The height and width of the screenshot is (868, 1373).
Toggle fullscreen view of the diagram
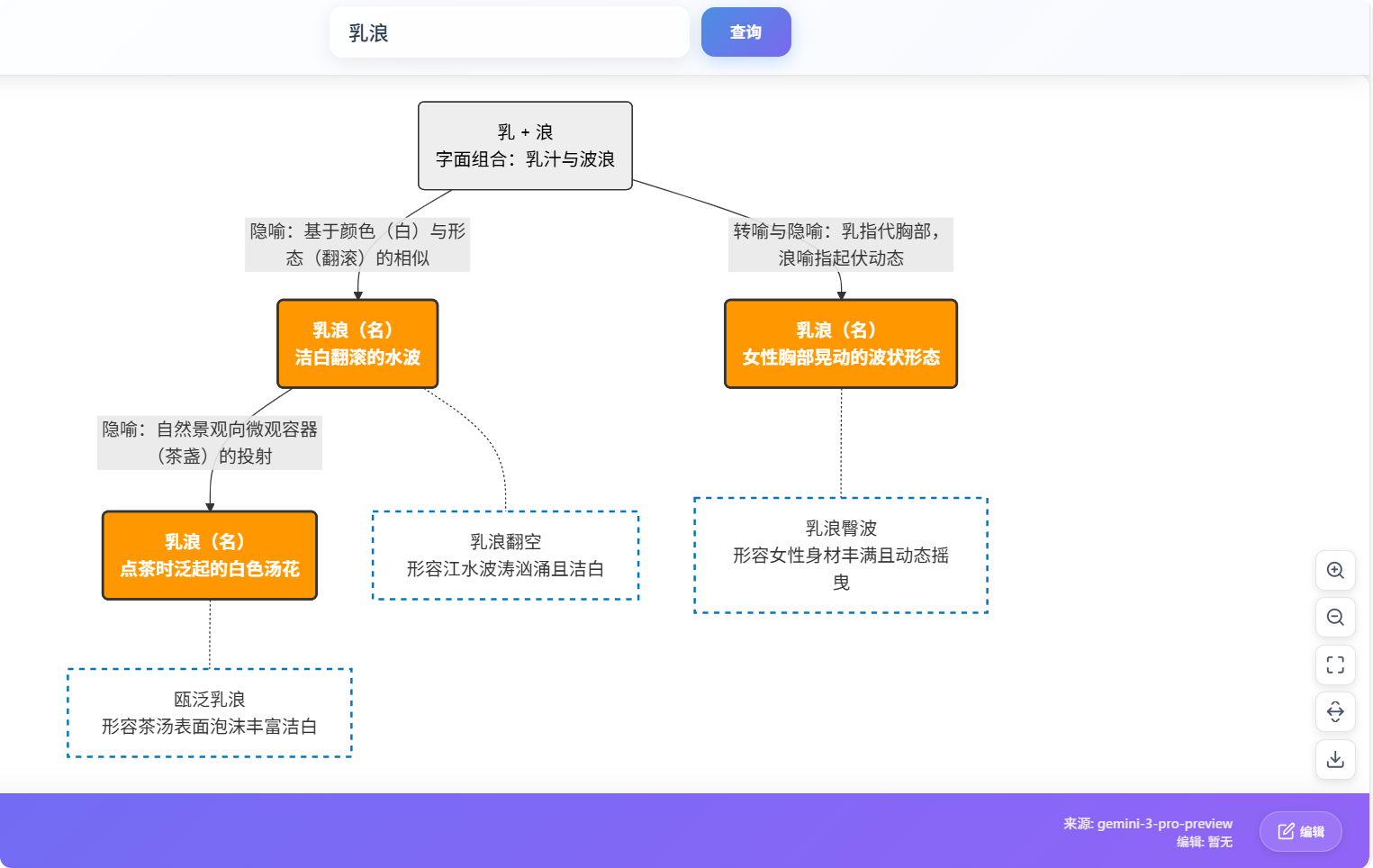(1335, 665)
